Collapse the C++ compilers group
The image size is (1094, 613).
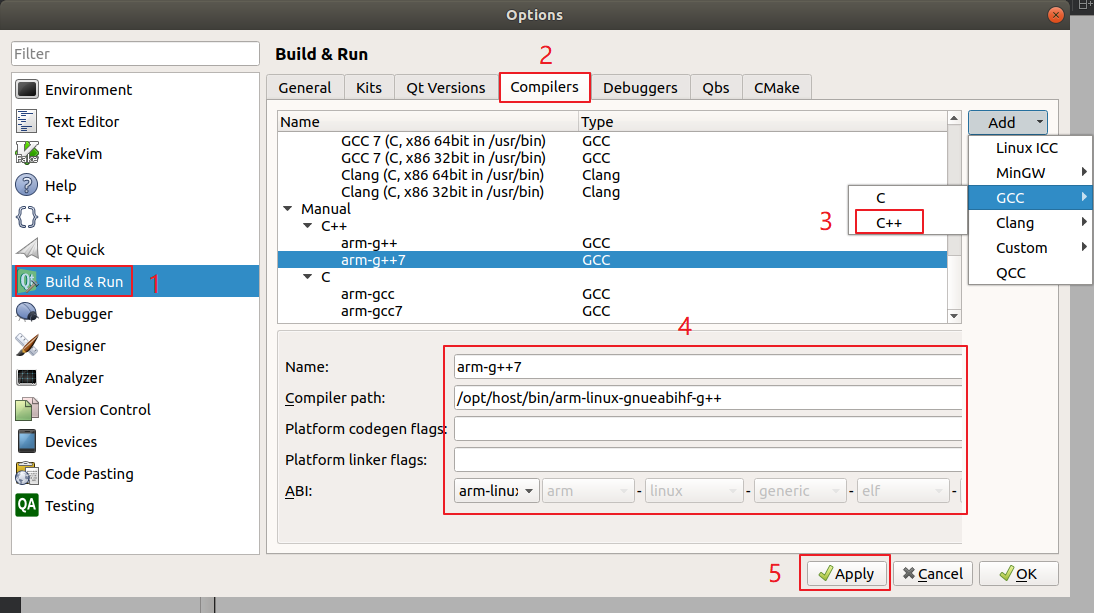[308, 226]
